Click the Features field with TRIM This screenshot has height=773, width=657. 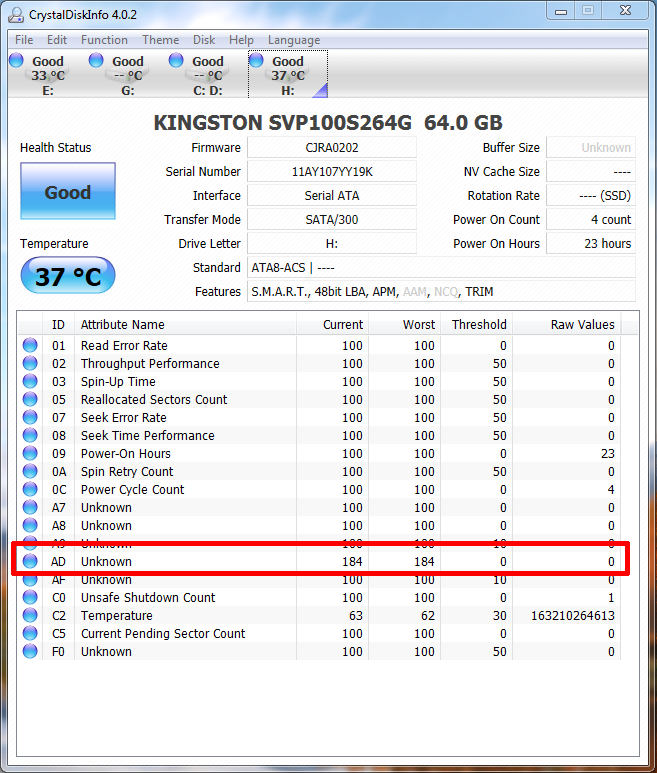point(441,291)
